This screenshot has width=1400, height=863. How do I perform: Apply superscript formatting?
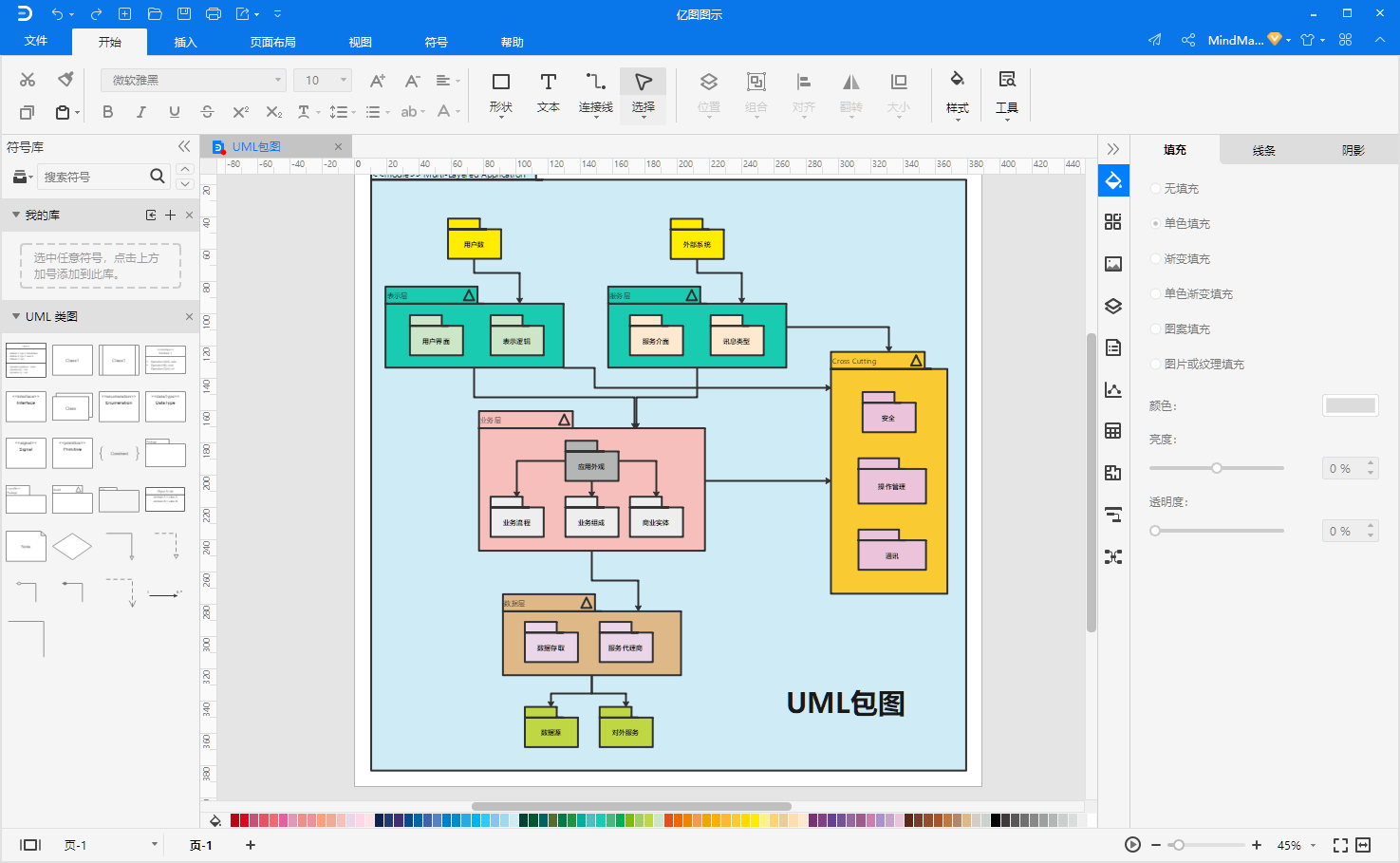tap(240, 111)
